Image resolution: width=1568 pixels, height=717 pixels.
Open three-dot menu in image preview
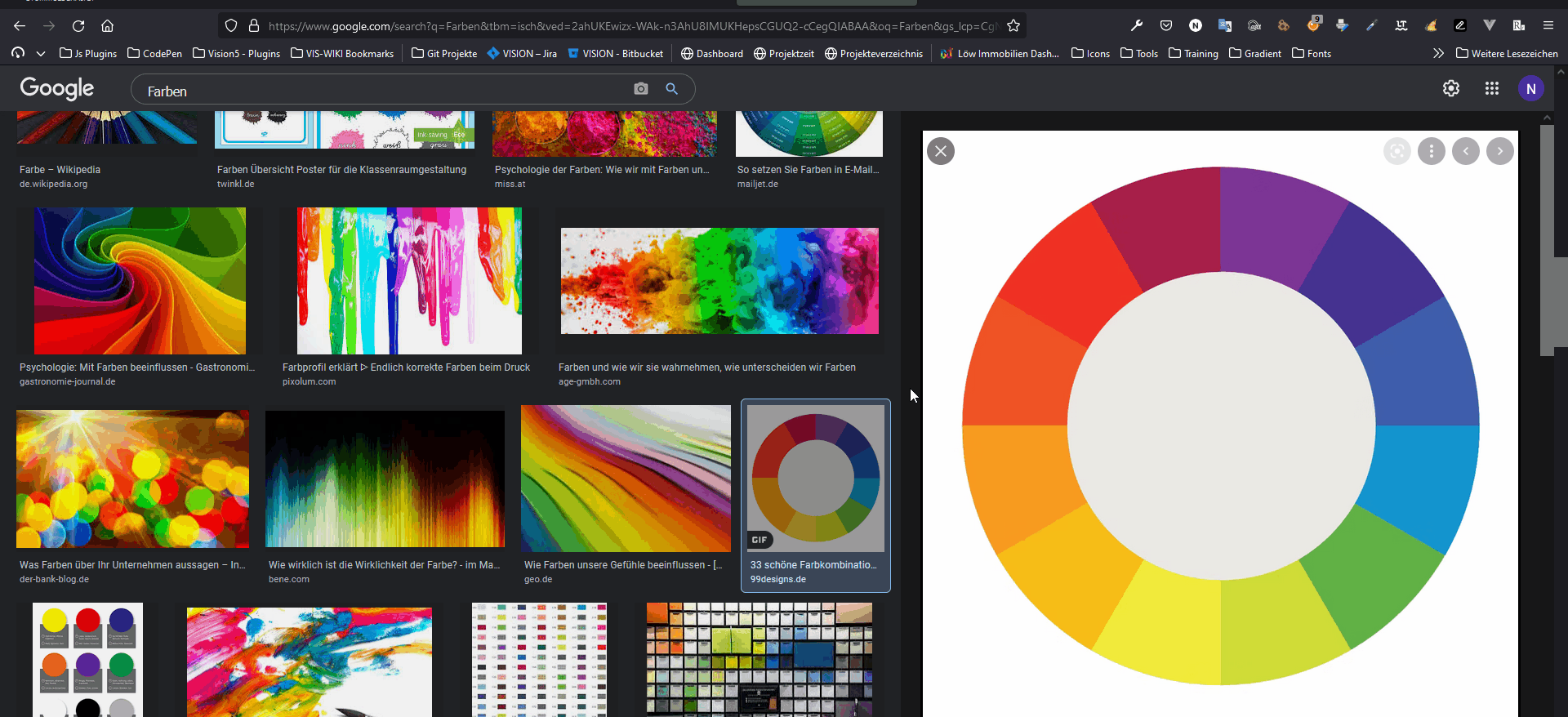tap(1431, 151)
